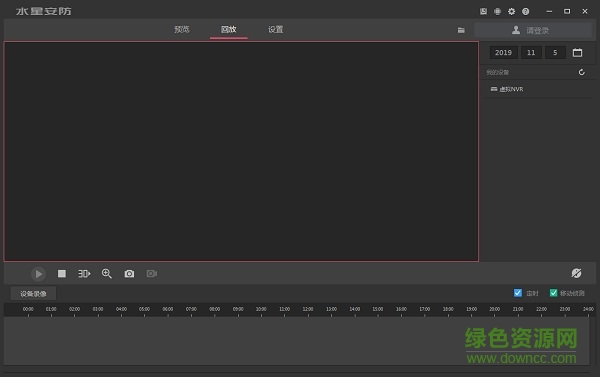Toggle the blue 定时 timed recording checkbox

tap(518, 293)
